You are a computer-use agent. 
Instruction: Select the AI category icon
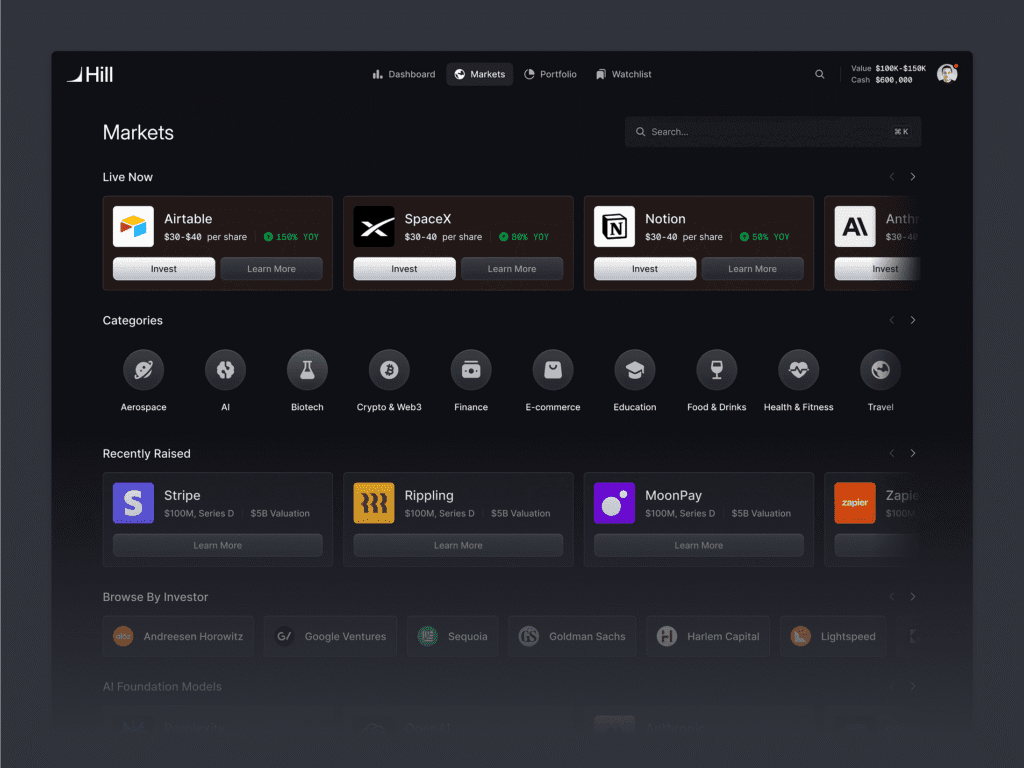(x=225, y=370)
